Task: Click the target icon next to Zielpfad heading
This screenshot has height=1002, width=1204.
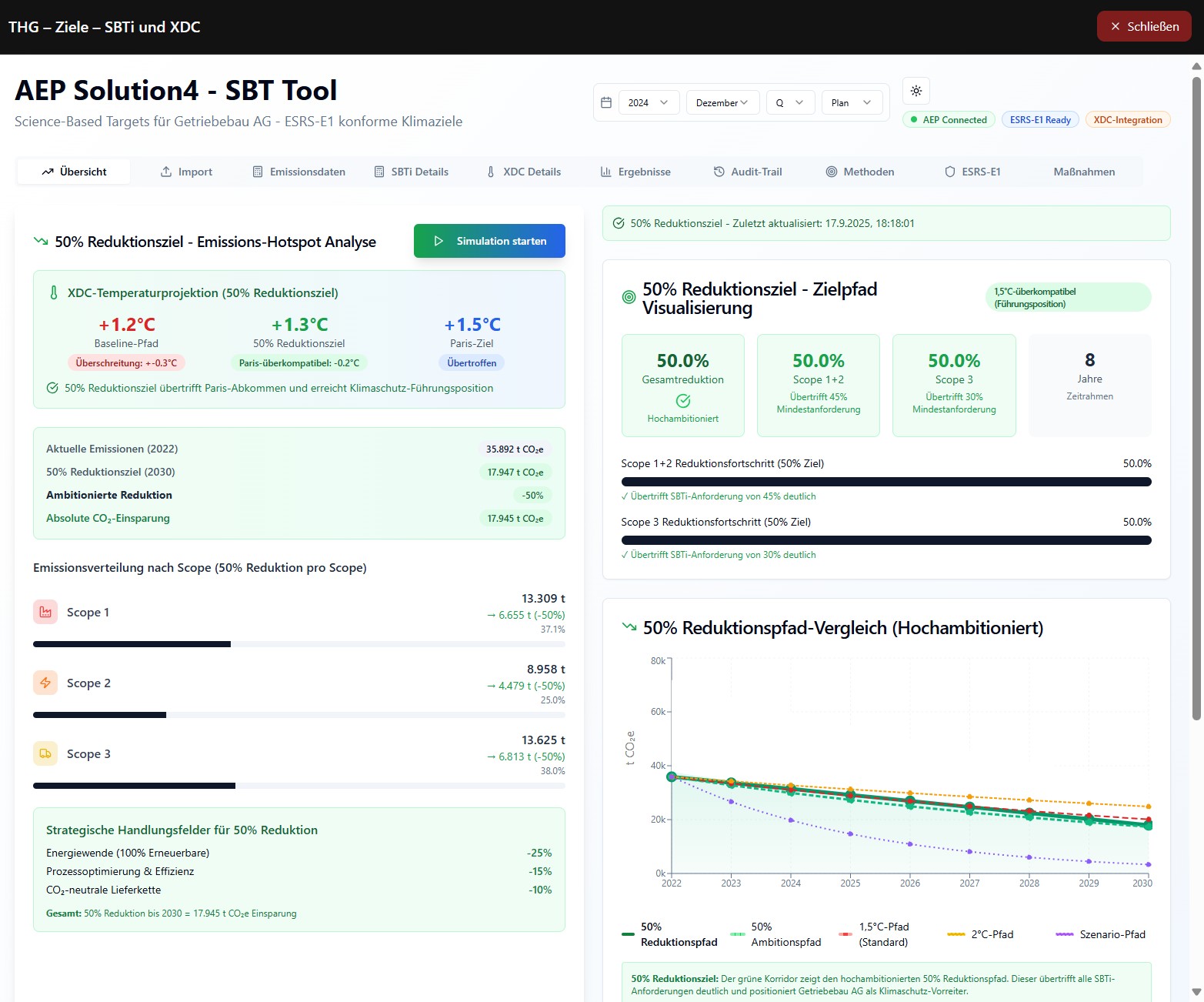Action: [x=629, y=298]
